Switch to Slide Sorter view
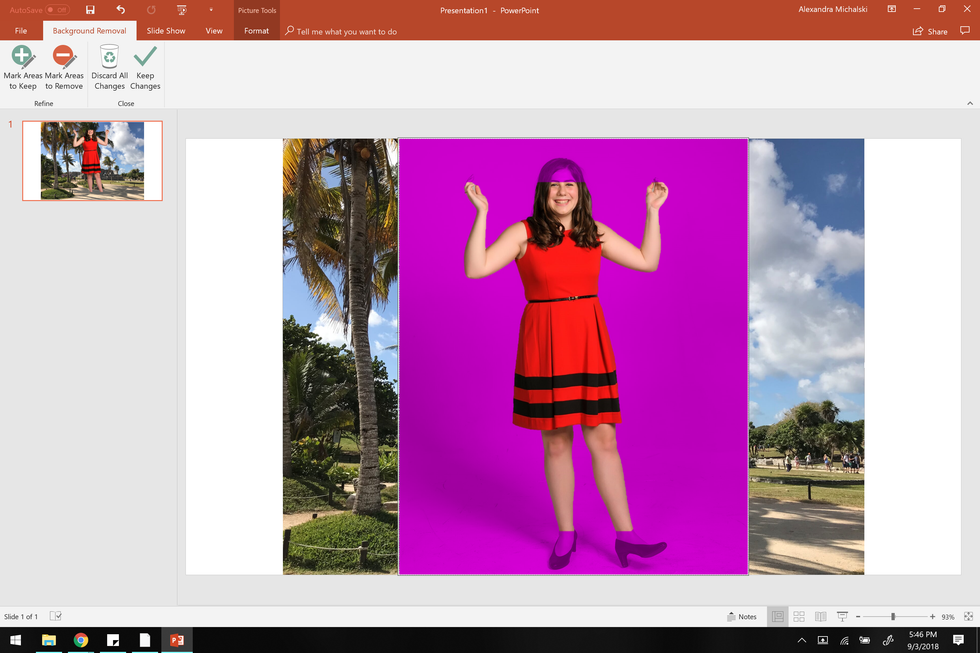 click(x=798, y=617)
